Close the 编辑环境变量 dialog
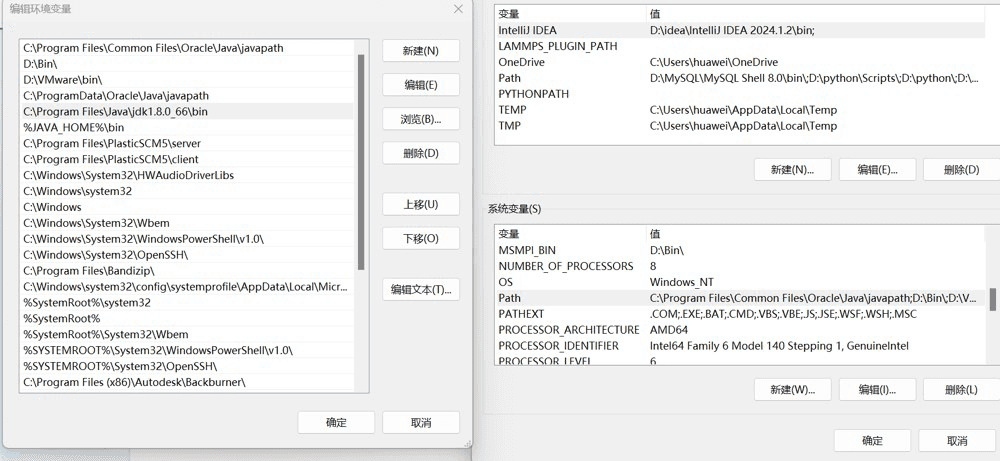The width and height of the screenshot is (1000, 461). pos(458,9)
